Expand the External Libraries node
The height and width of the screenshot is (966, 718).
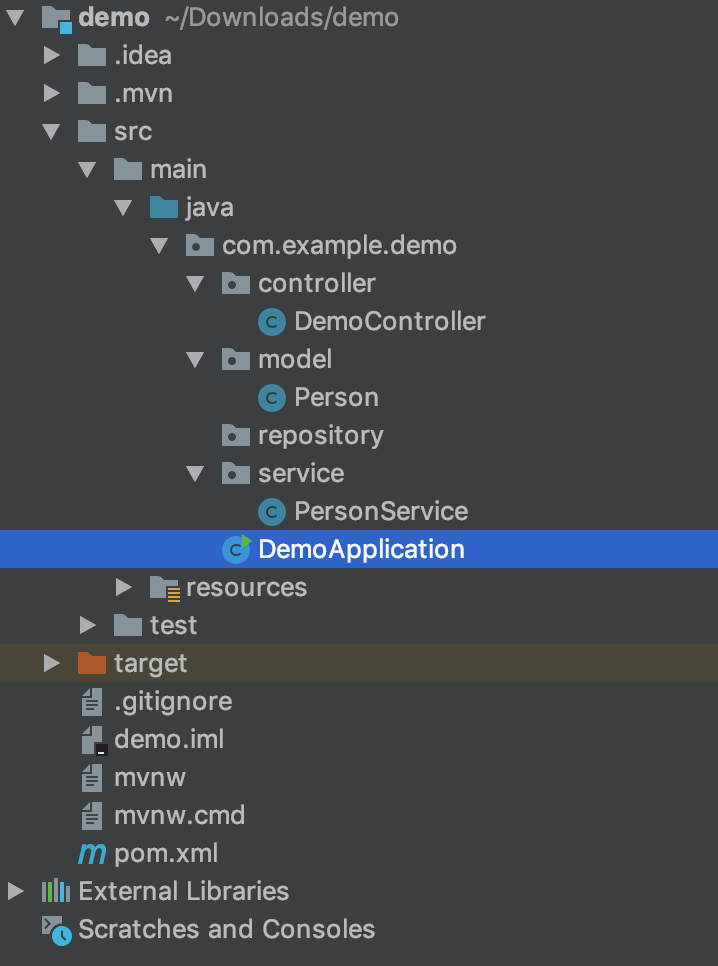[x=15, y=891]
